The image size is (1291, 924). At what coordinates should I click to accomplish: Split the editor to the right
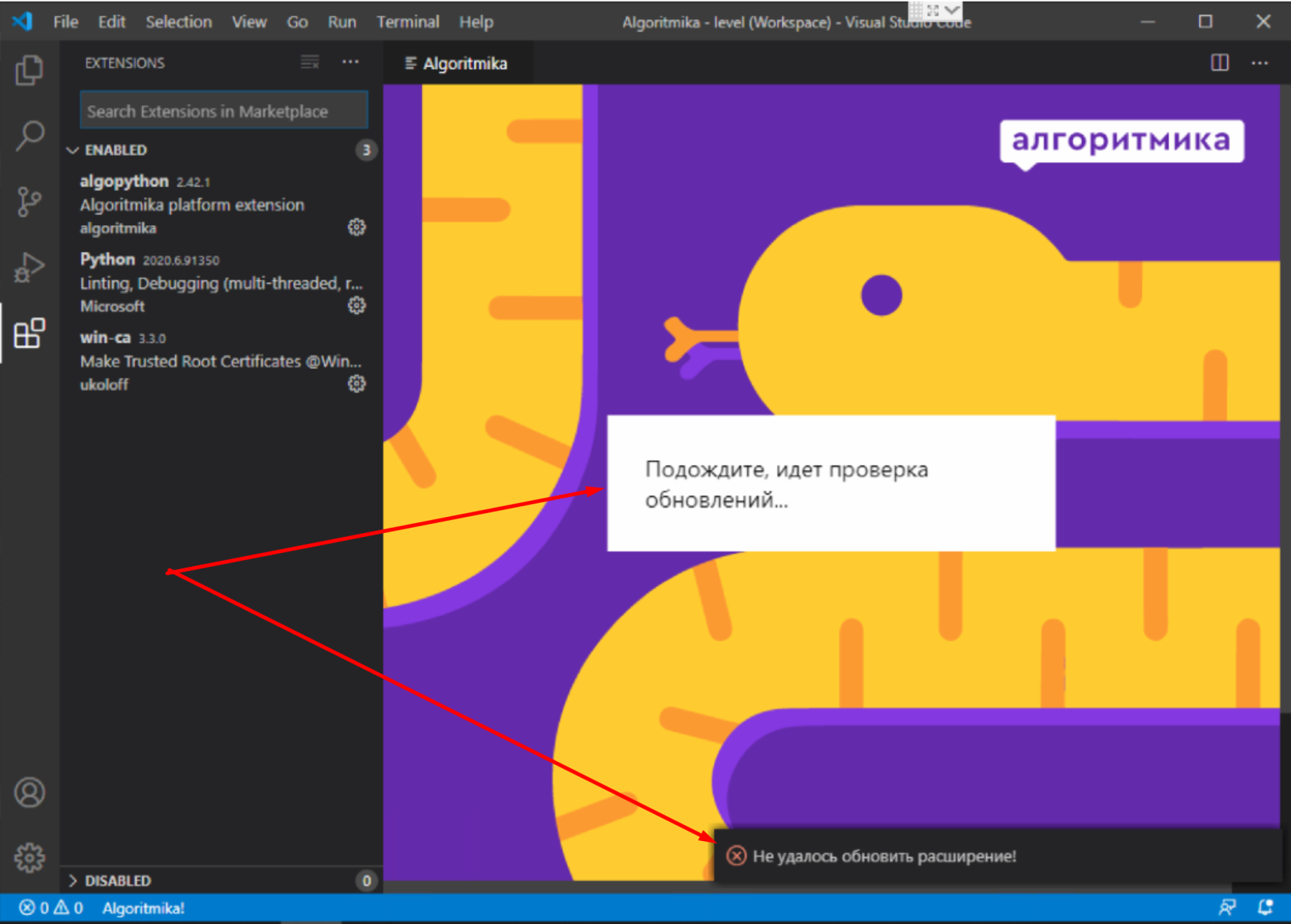click(1220, 62)
